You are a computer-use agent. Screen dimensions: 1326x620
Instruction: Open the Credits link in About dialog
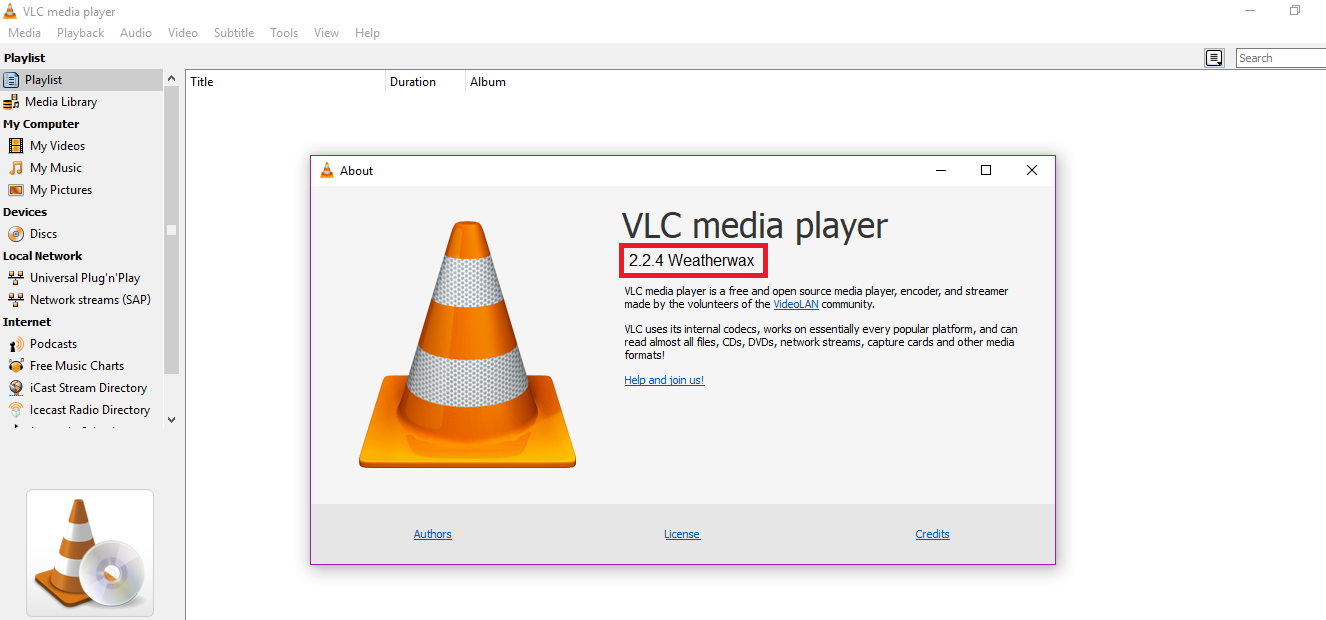(932, 534)
